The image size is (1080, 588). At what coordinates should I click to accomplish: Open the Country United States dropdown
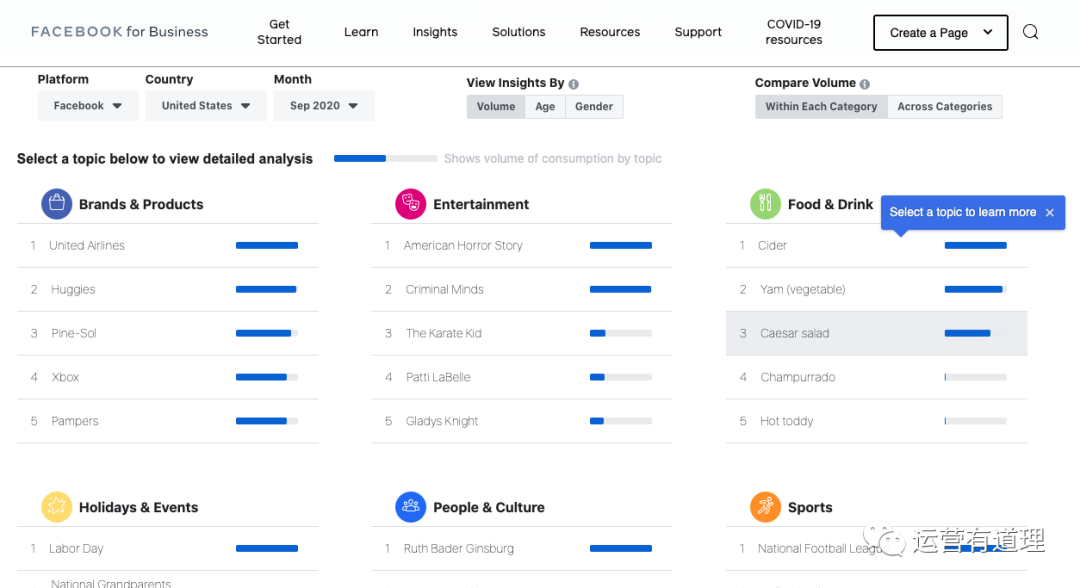[206, 106]
